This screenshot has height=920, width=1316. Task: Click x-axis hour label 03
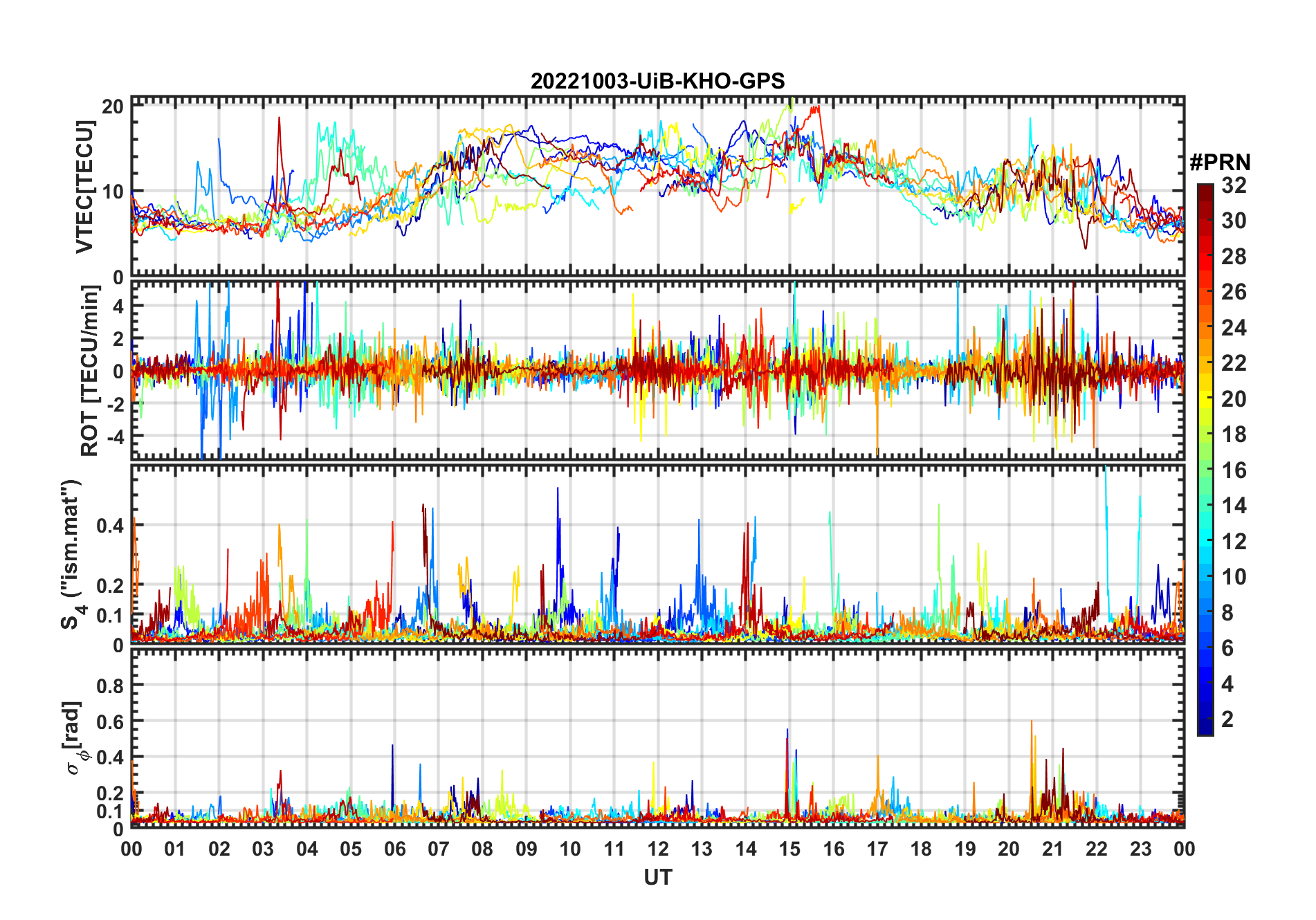click(x=263, y=849)
